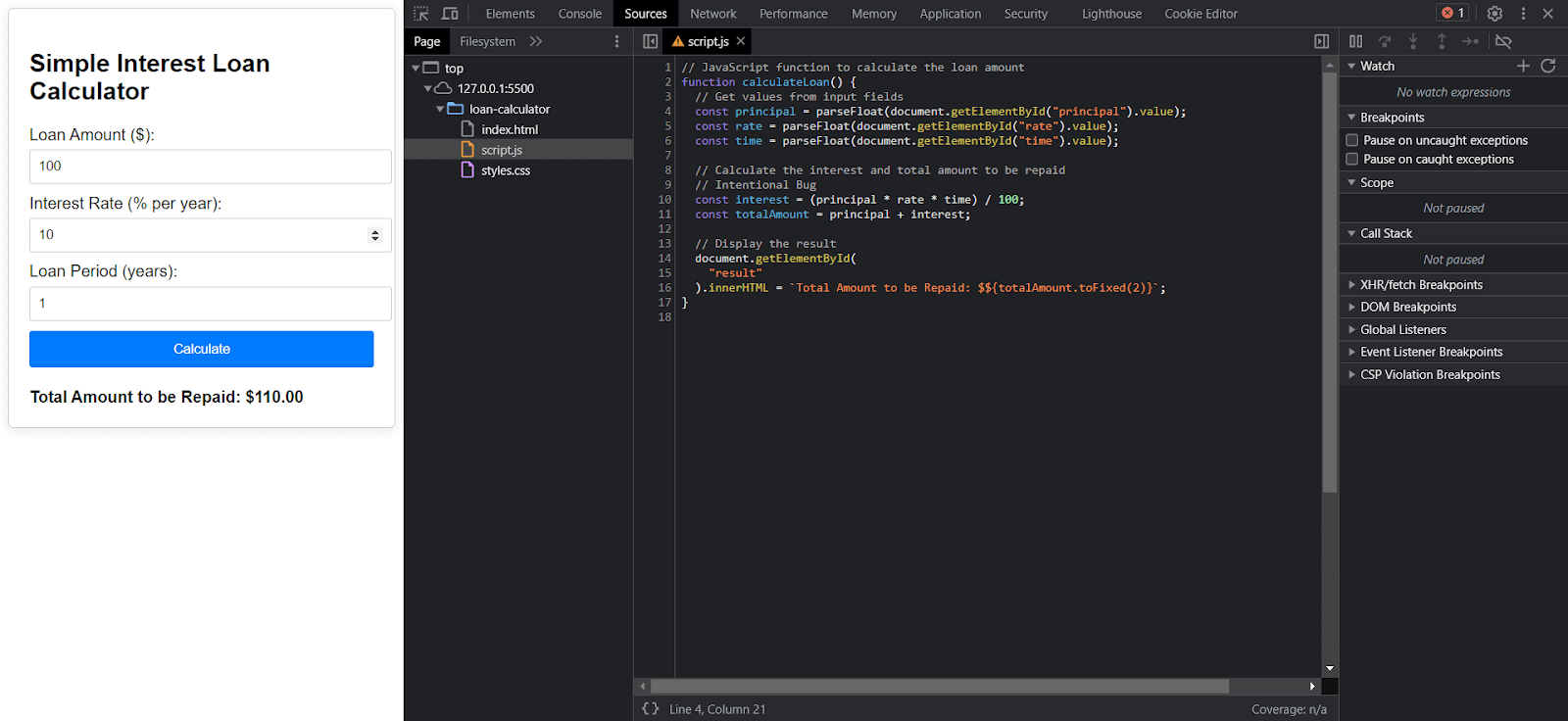This screenshot has height=721, width=1568.
Task: Click line number 4 in gutter
Action: [x=667, y=112]
